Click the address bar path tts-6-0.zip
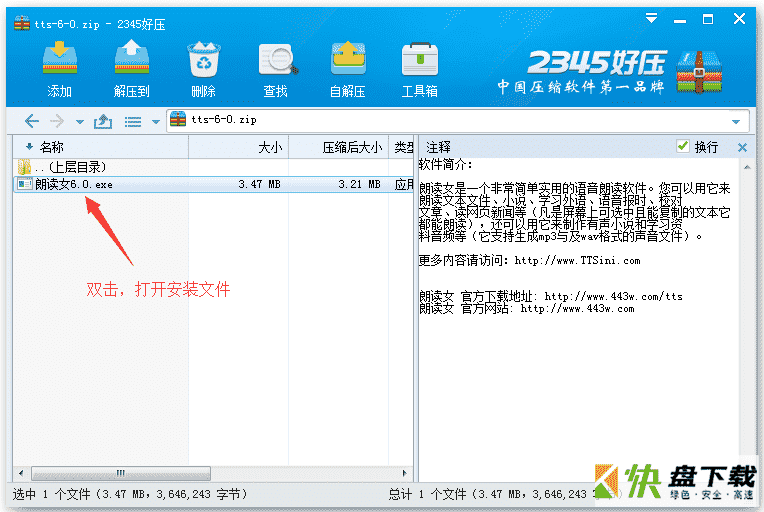Image resolution: width=764 pixels, height=512 pixels. point(224,120)
